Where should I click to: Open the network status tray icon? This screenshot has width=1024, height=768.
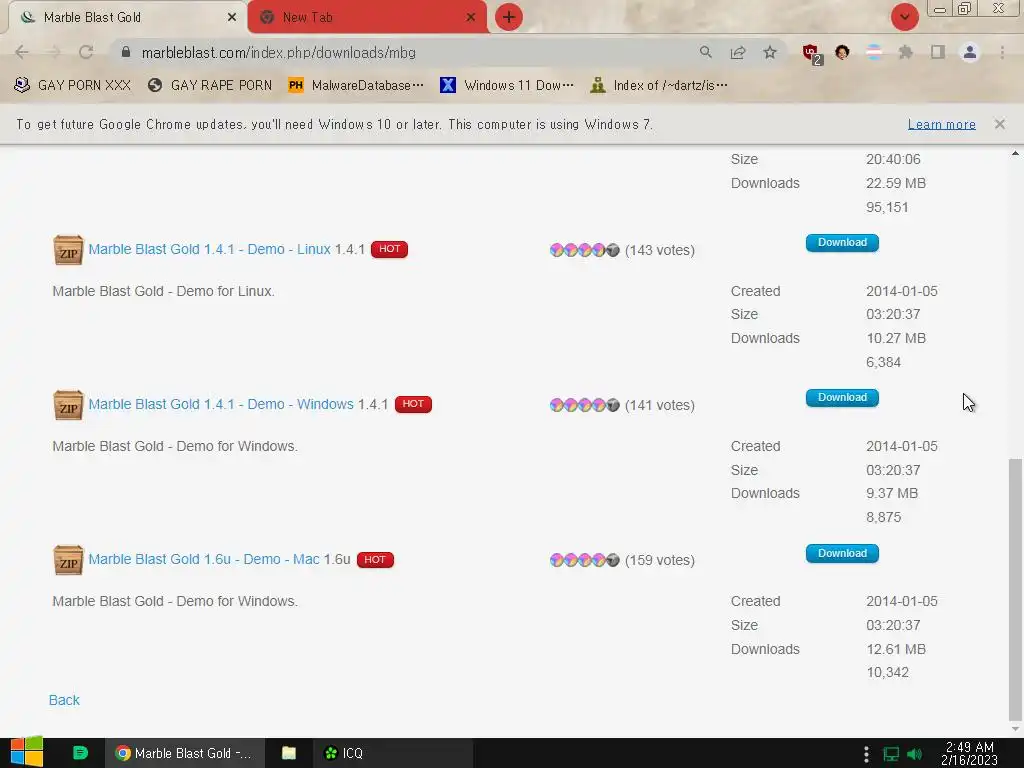point(891,754)
